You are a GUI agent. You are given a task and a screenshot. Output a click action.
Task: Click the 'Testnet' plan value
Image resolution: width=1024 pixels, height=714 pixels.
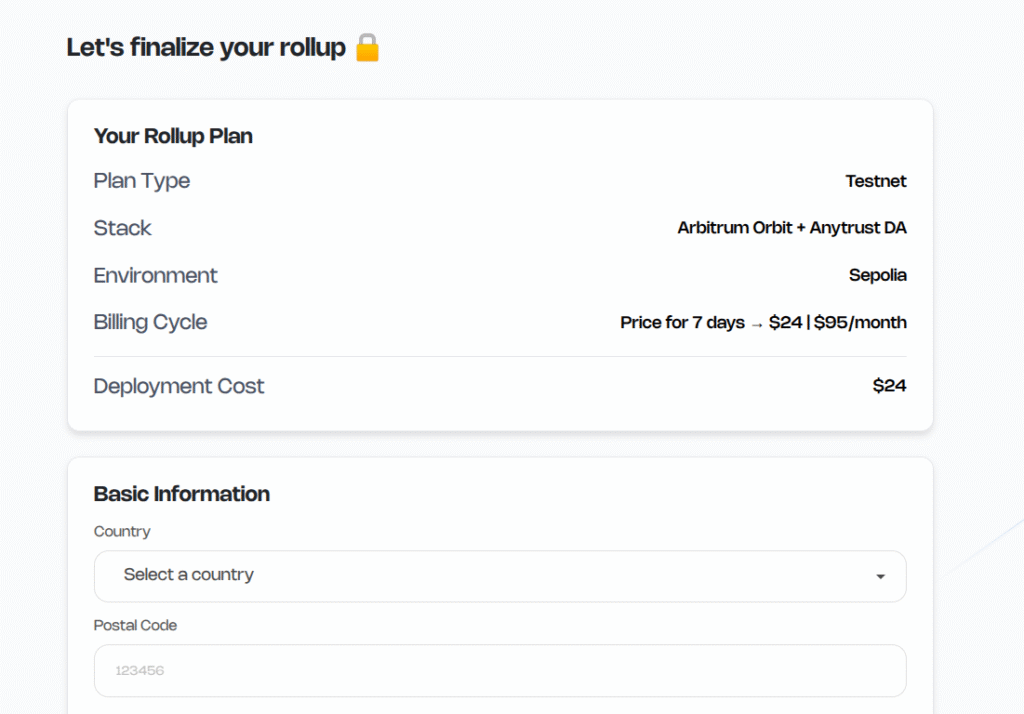[x=876, y=181]
